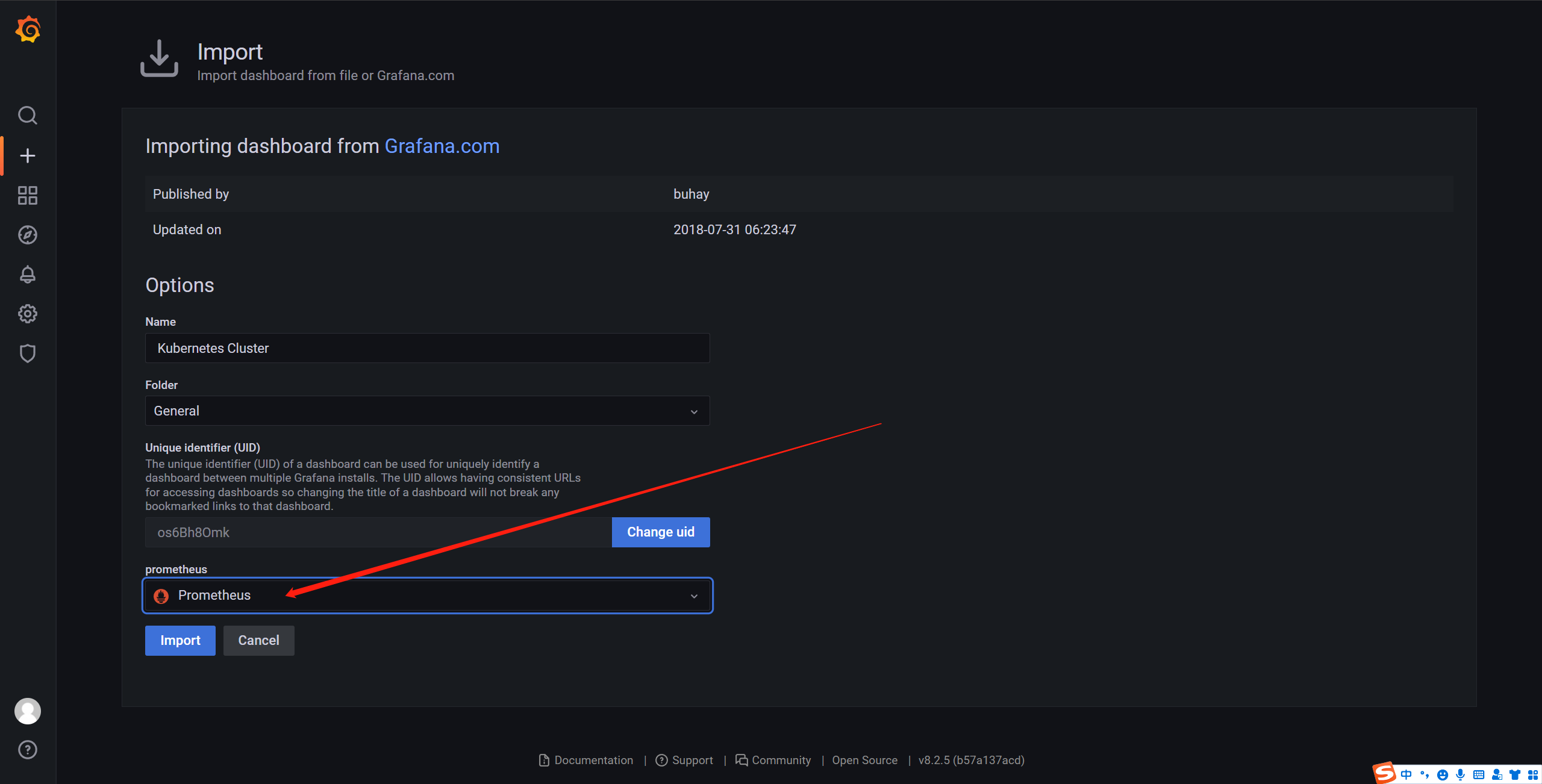Open the Help question mark icon
1542x784 pixels.
tap(28, 750)
